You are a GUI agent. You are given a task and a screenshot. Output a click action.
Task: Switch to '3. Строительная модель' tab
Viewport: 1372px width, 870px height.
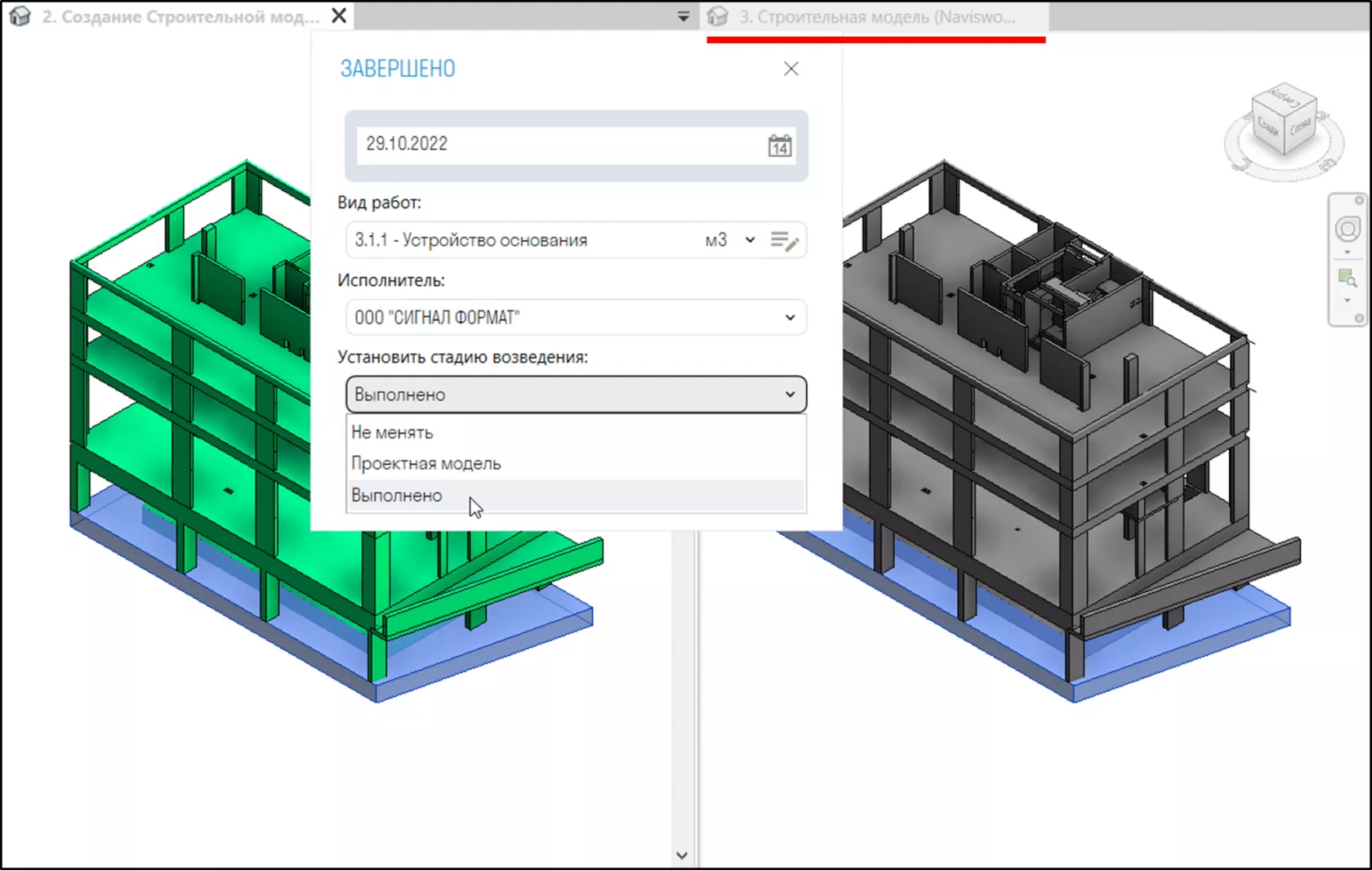pos(876,17)
